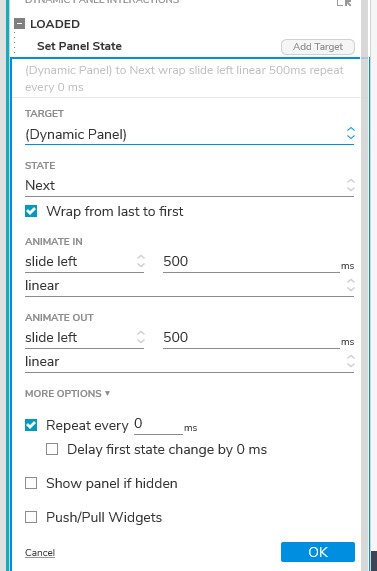This screenshot has width=377, height=571.
Task: Collapse the LOADED event section
Action: coord(19,24)
